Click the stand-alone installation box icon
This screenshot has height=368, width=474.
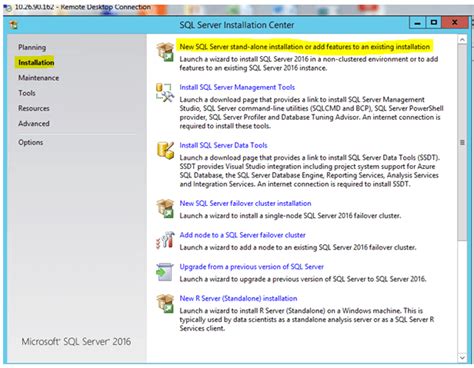165,52
